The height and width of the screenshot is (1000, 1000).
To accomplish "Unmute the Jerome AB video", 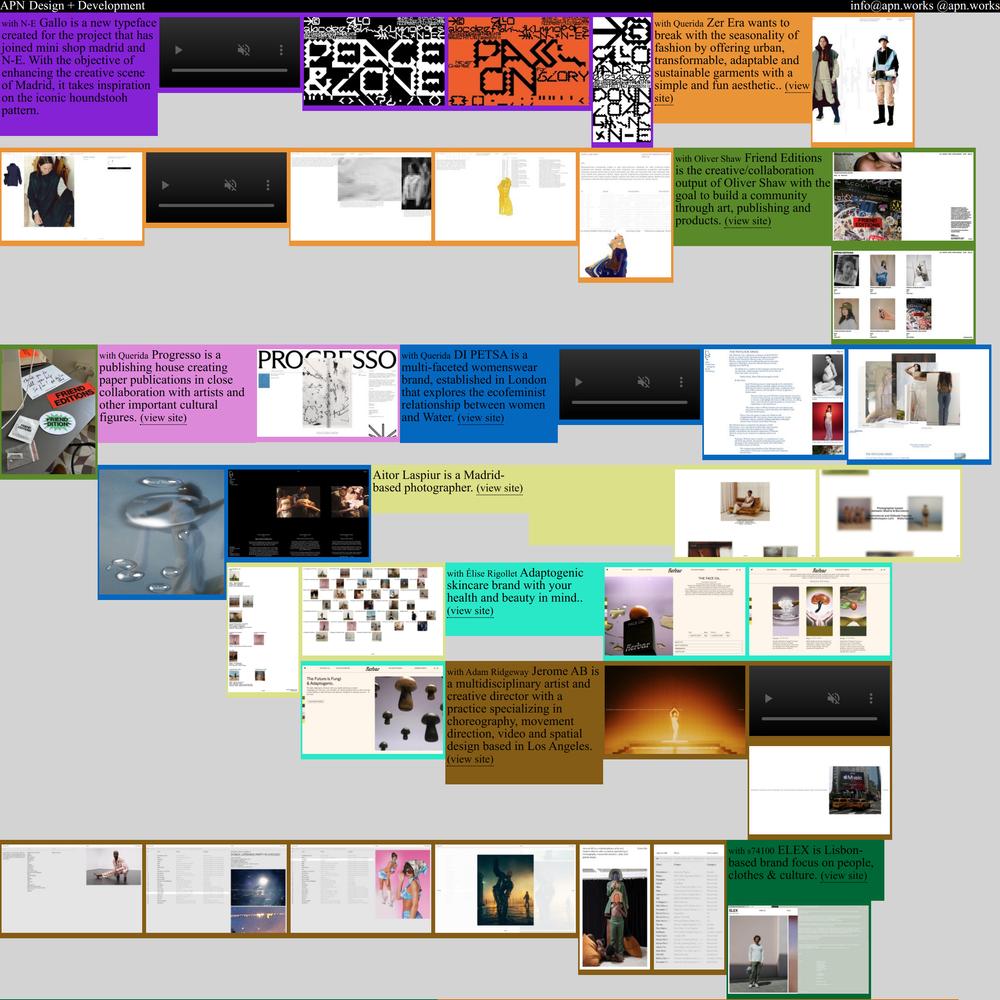I will click(834, 698).
